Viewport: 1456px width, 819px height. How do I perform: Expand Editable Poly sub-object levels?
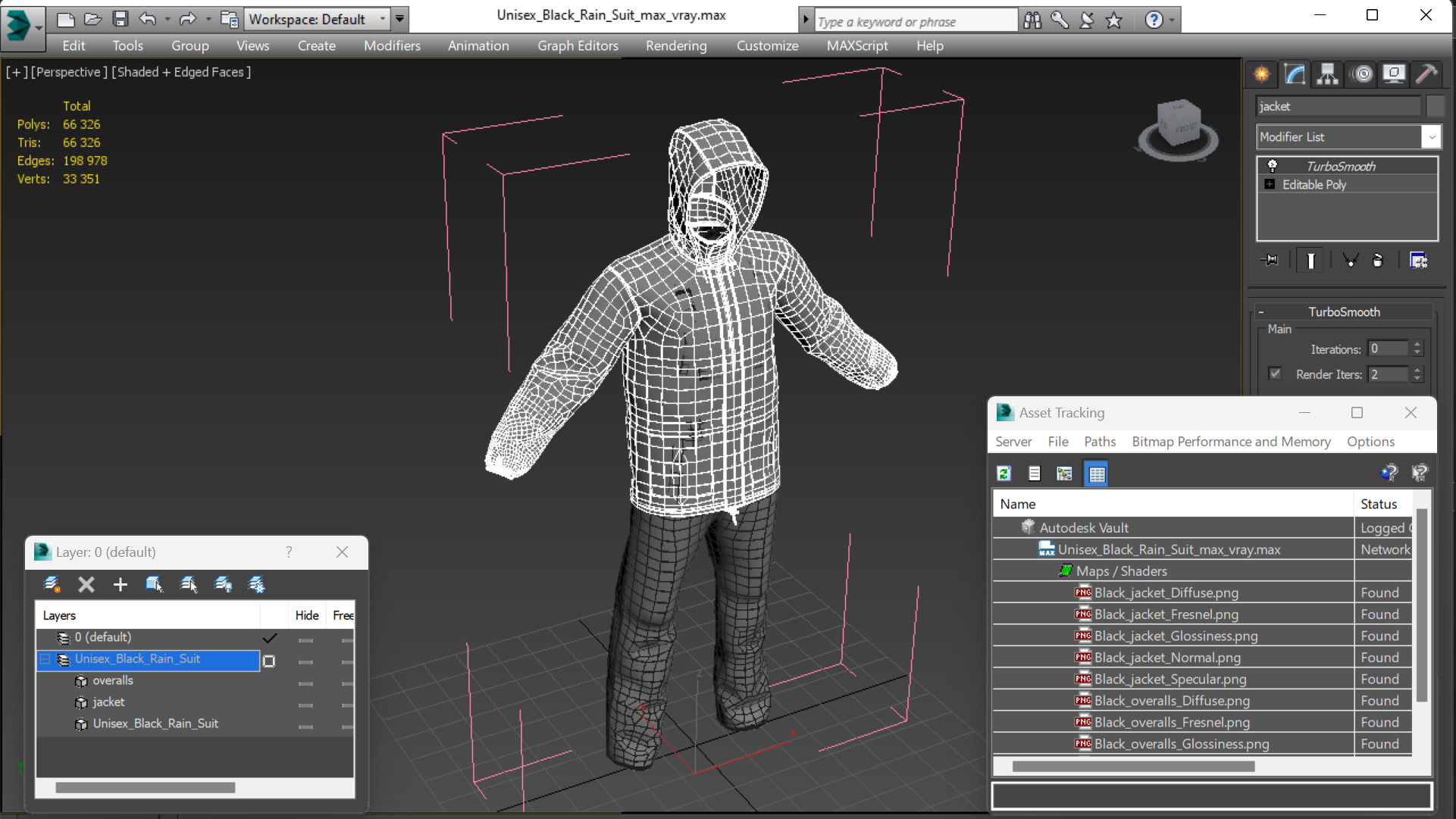click(1270, 184)
